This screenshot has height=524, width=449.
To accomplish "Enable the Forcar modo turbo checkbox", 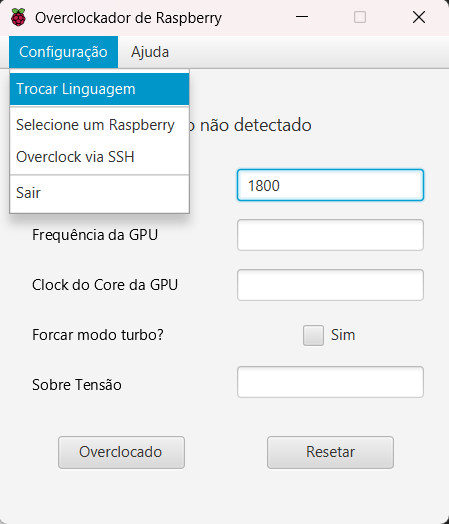I will 313,335.
